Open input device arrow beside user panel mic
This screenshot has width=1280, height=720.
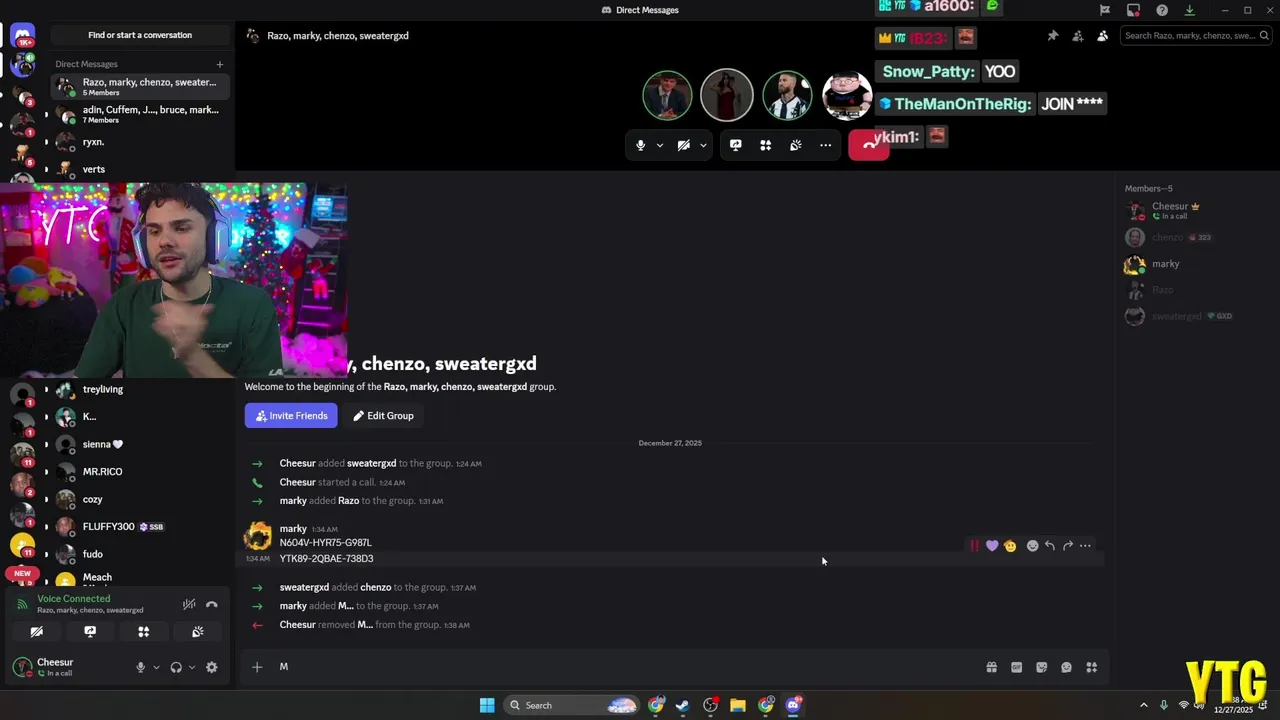[156, 667]
